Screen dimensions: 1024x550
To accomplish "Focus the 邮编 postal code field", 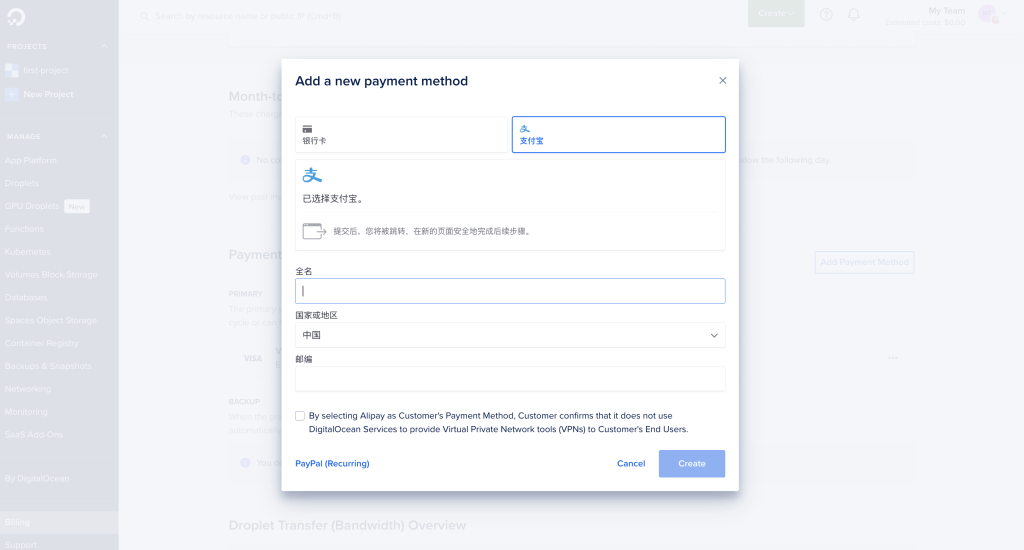I will [510, 379].
